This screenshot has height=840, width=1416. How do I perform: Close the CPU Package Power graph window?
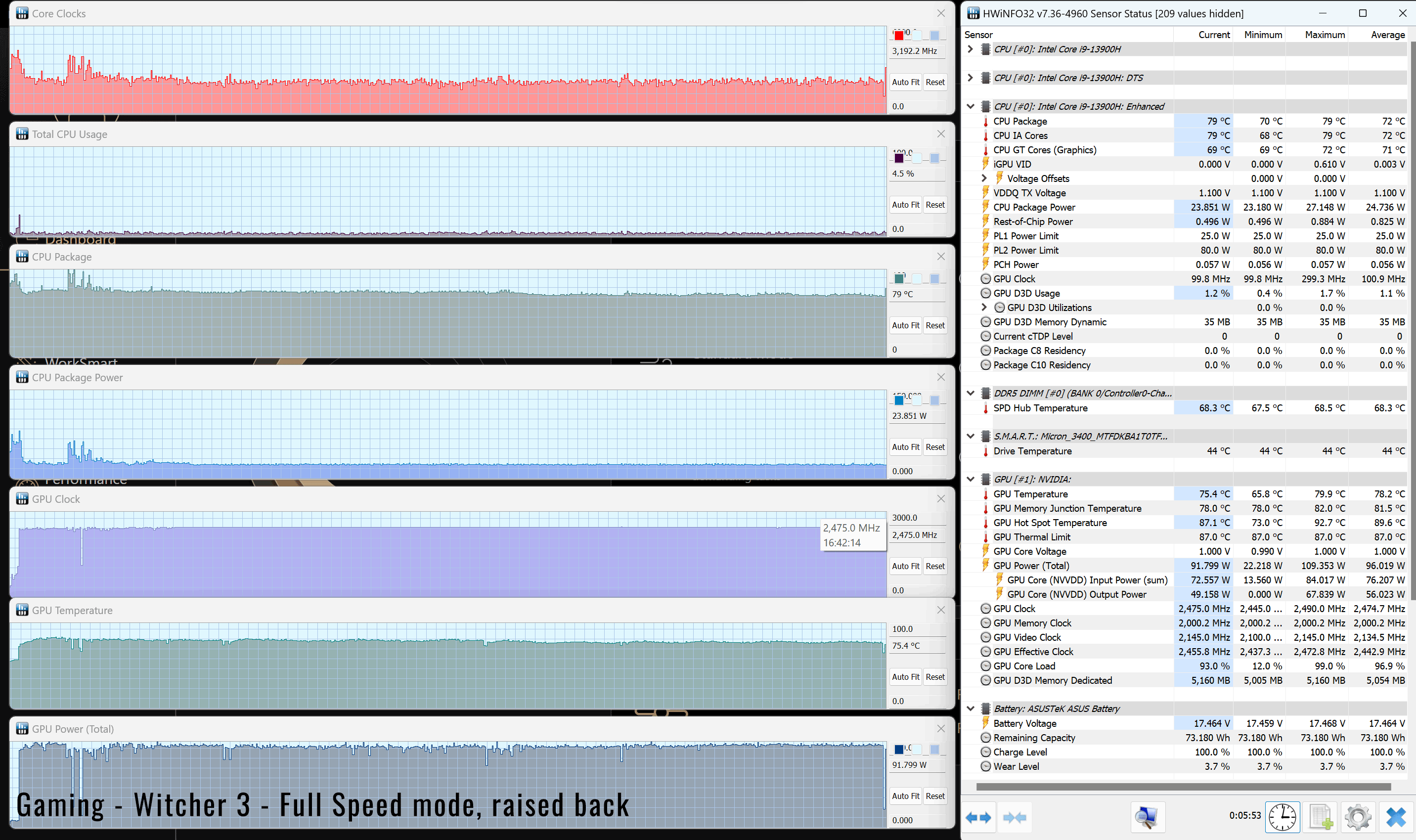pyautogui.click(x=940, y=377)
